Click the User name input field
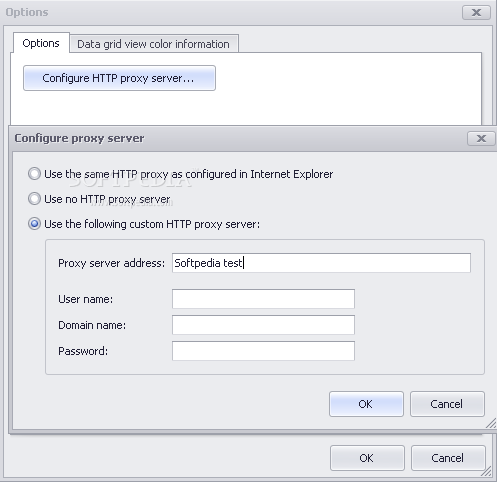Viewport: 497px width, 482px height. click(x=263, y=299)
